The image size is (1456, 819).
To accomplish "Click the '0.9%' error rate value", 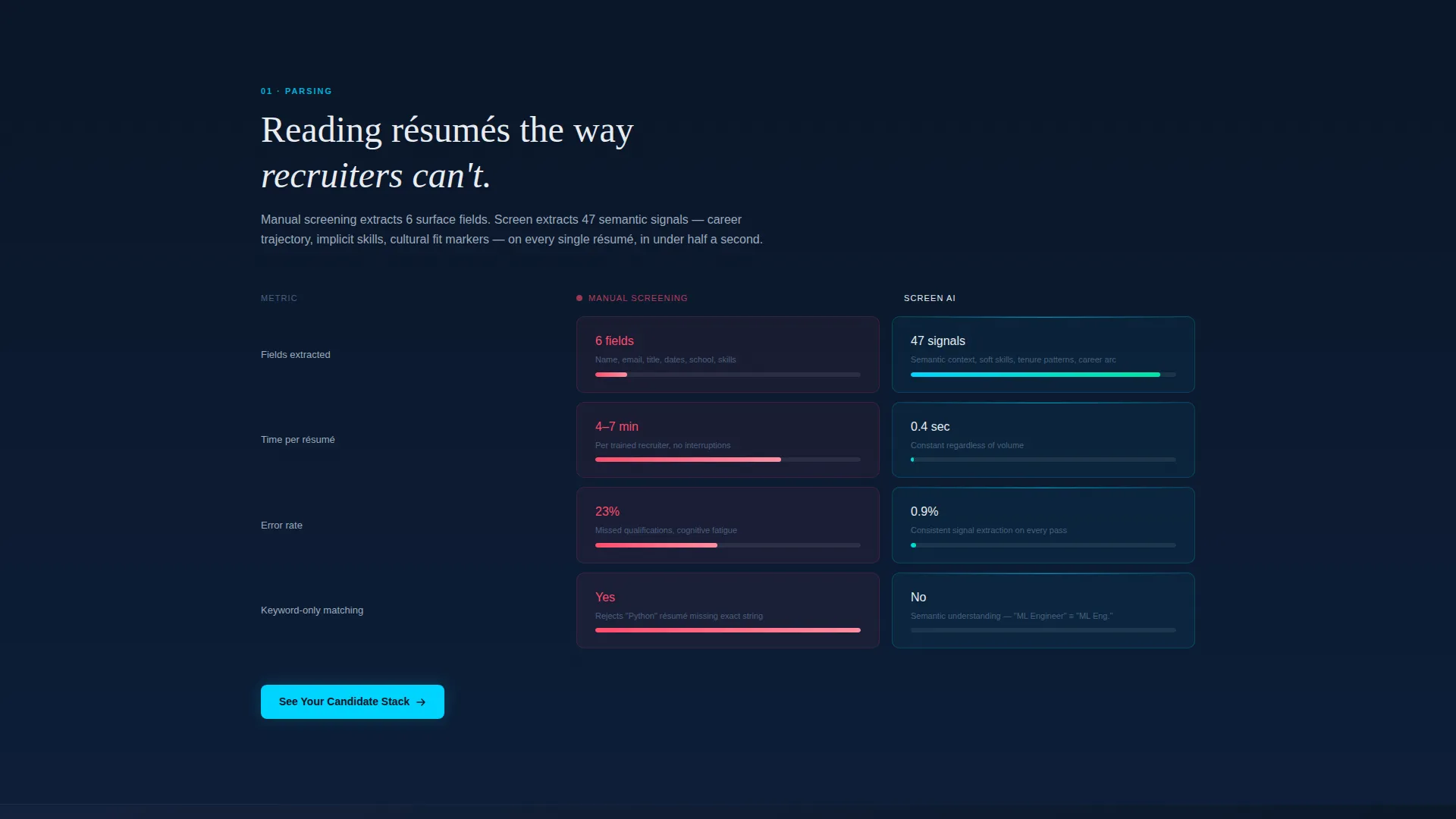I will [924, 512].
